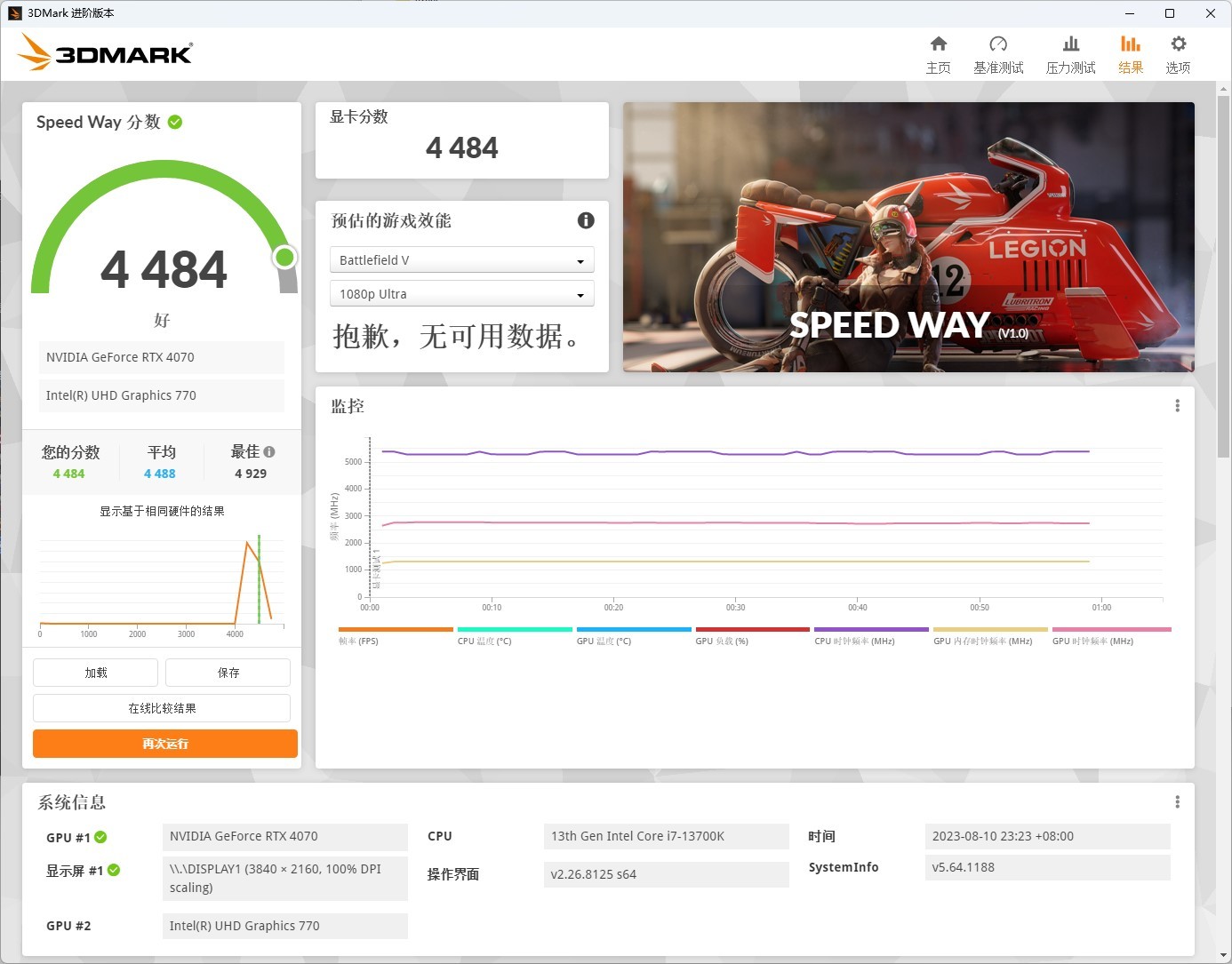This screenshot has height=964, width=1232.
Task: Click the 操作界面 version v2.26.8125 s64
Action: tap(666, 874)
